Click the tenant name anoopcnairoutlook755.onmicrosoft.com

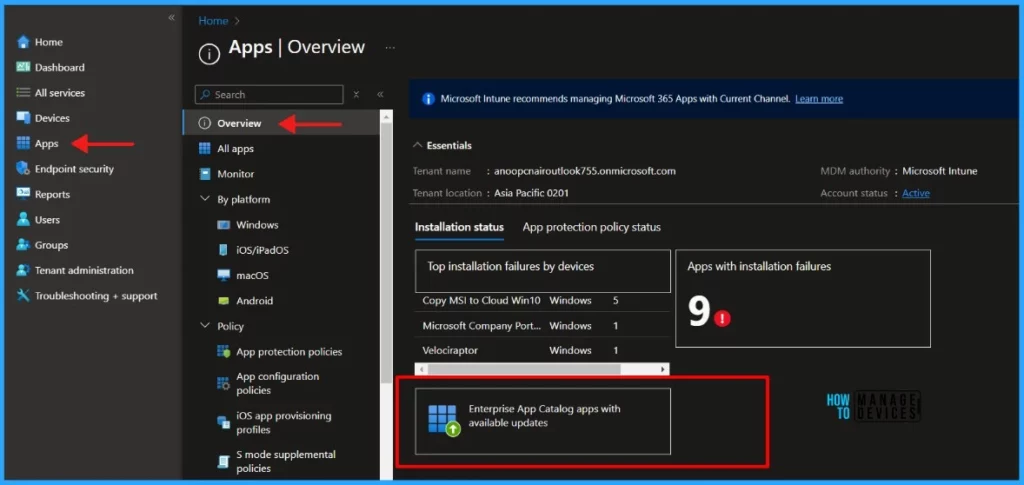click(584, 171)
